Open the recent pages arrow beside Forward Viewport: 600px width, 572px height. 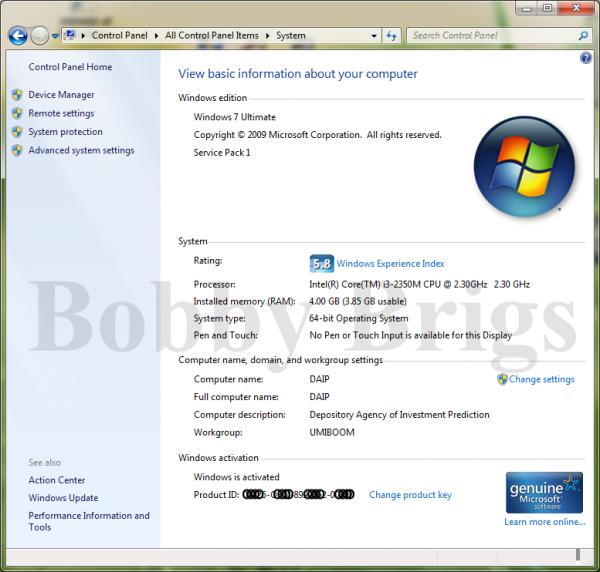pyautogui.click(x=55, y=36)
